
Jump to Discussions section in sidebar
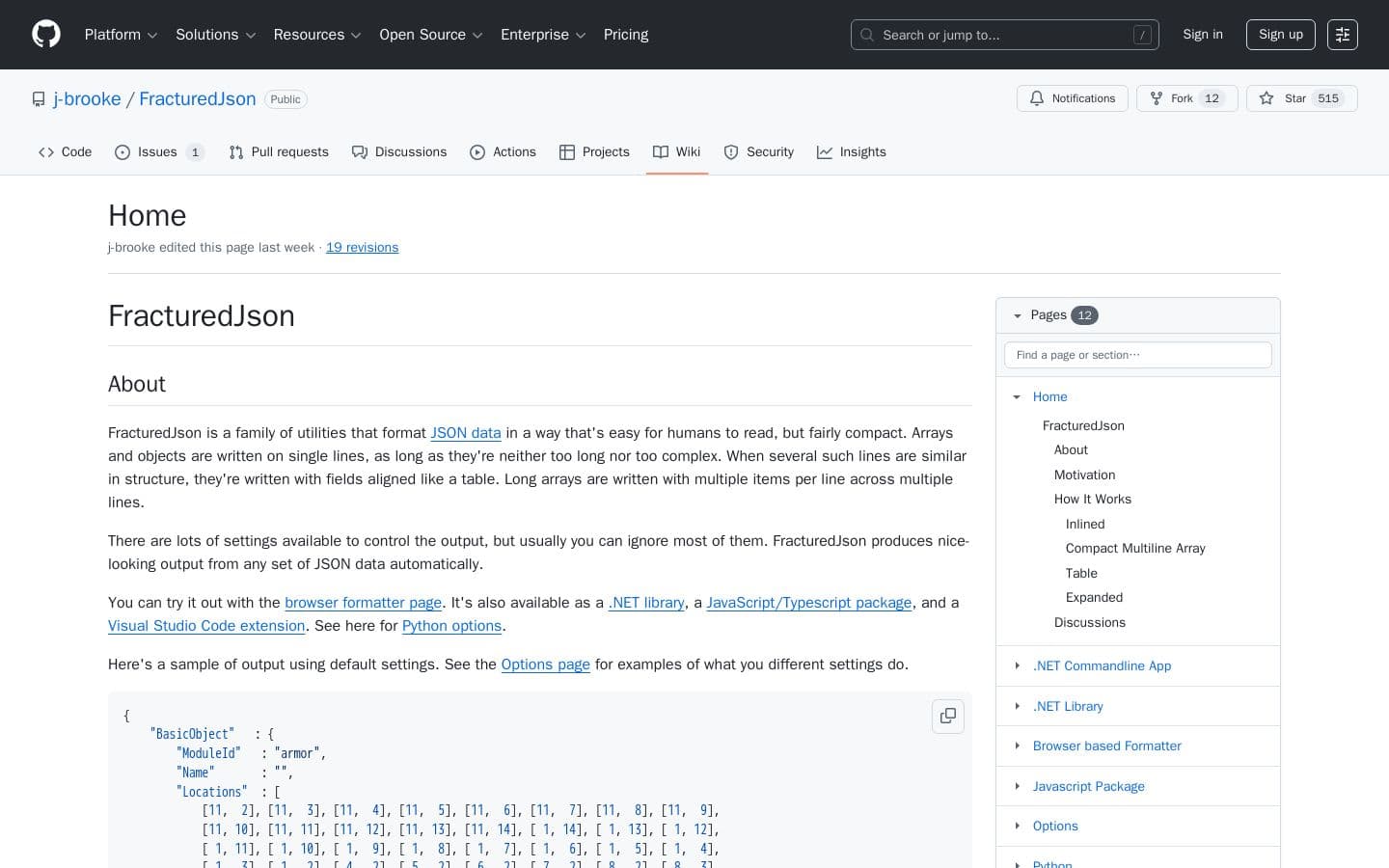pos(1090,623)
